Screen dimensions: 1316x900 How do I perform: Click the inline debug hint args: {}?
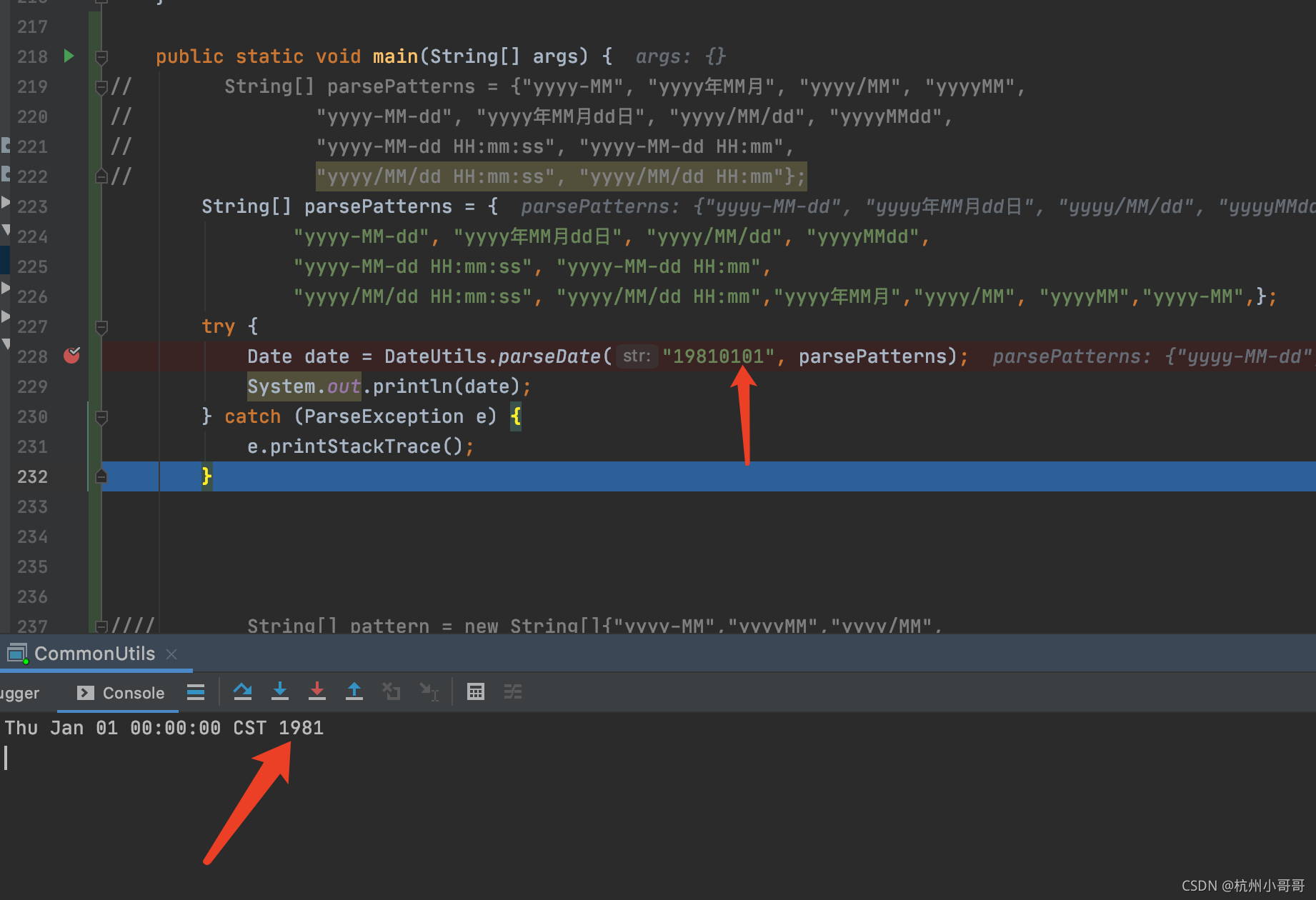click(680, 56)
